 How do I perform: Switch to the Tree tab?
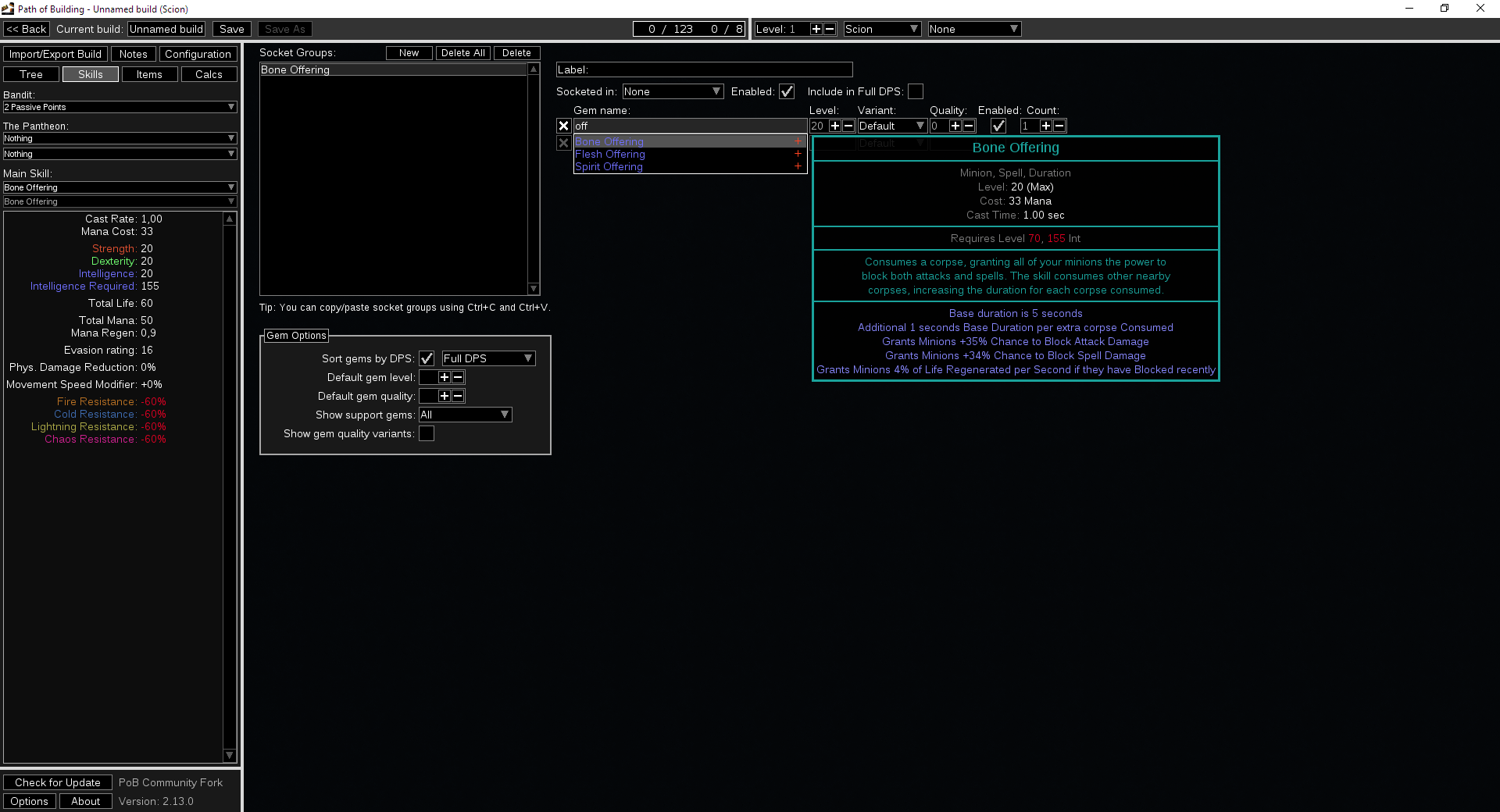31,74
